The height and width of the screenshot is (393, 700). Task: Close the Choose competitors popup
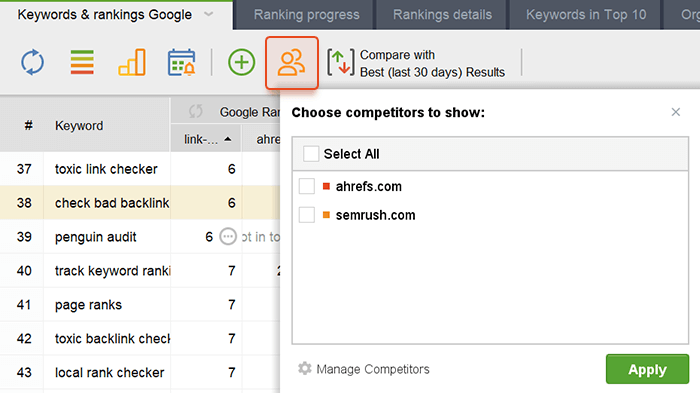pos(675,112)
